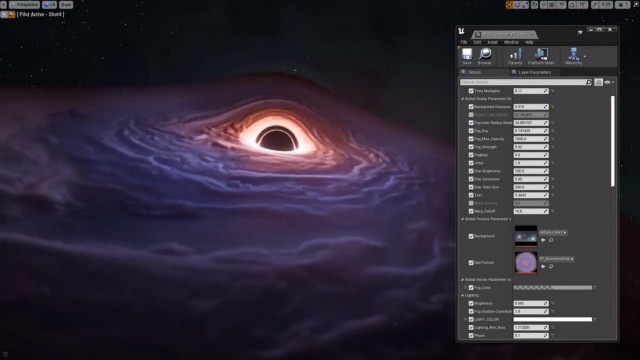Toggle the Time Multiplier checkbox
The image size is (640, 360).
(x=471, y=91)
